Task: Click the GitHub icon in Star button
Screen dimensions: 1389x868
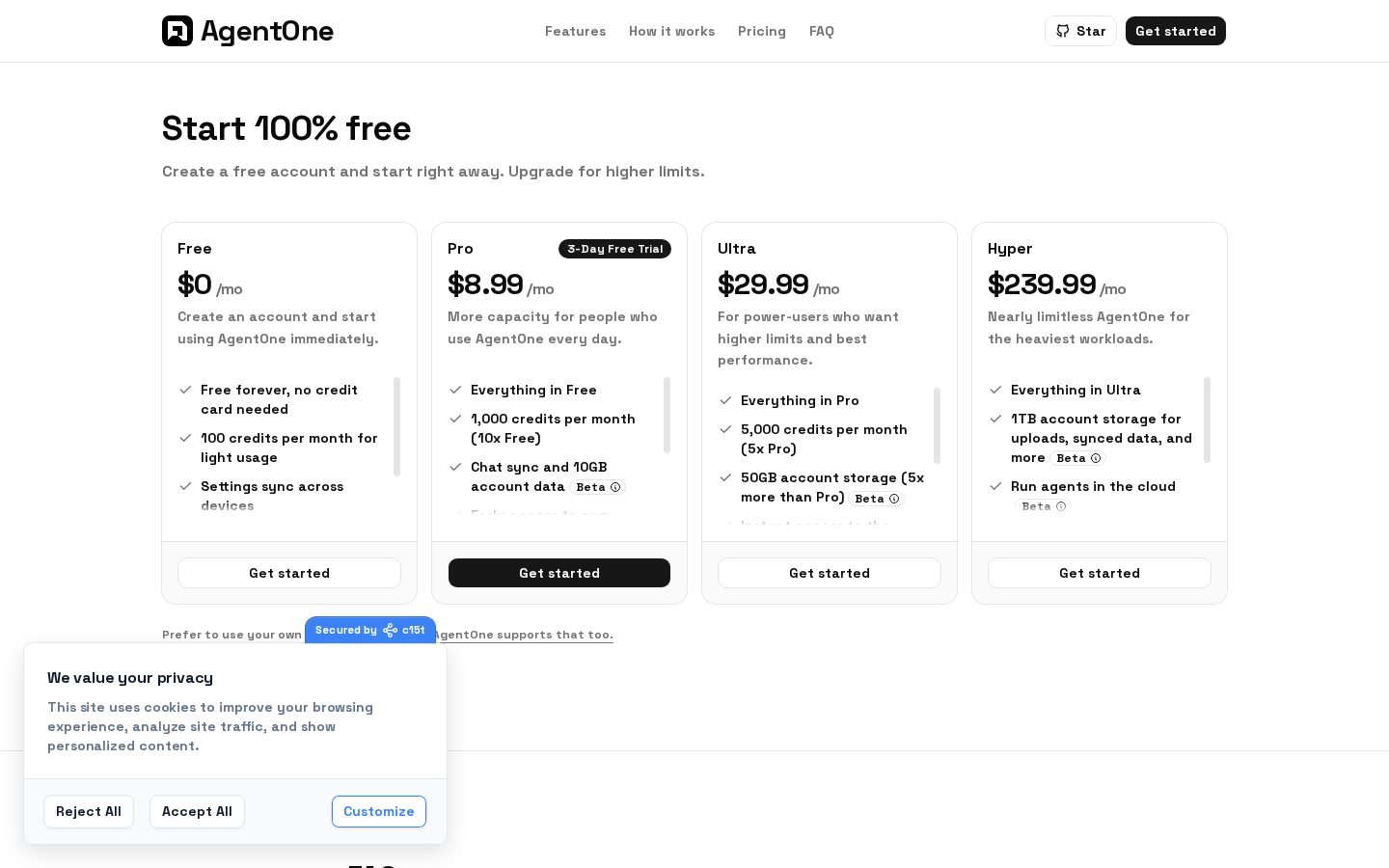Action: [x=1062, y=31]
